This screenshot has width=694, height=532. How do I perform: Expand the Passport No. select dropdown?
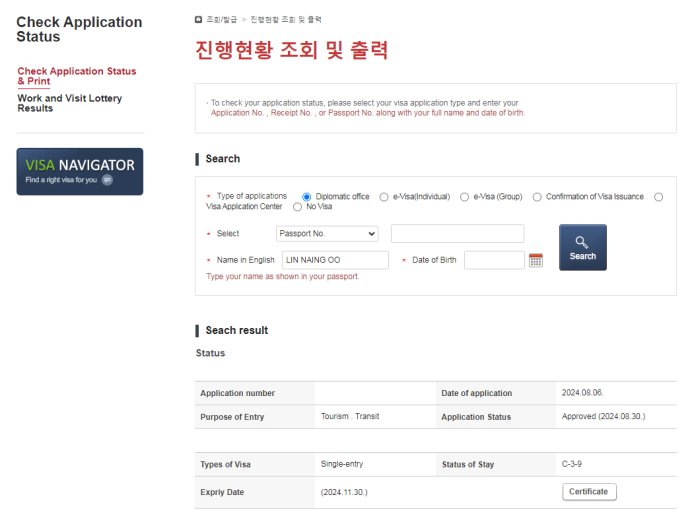click(327, 233)
